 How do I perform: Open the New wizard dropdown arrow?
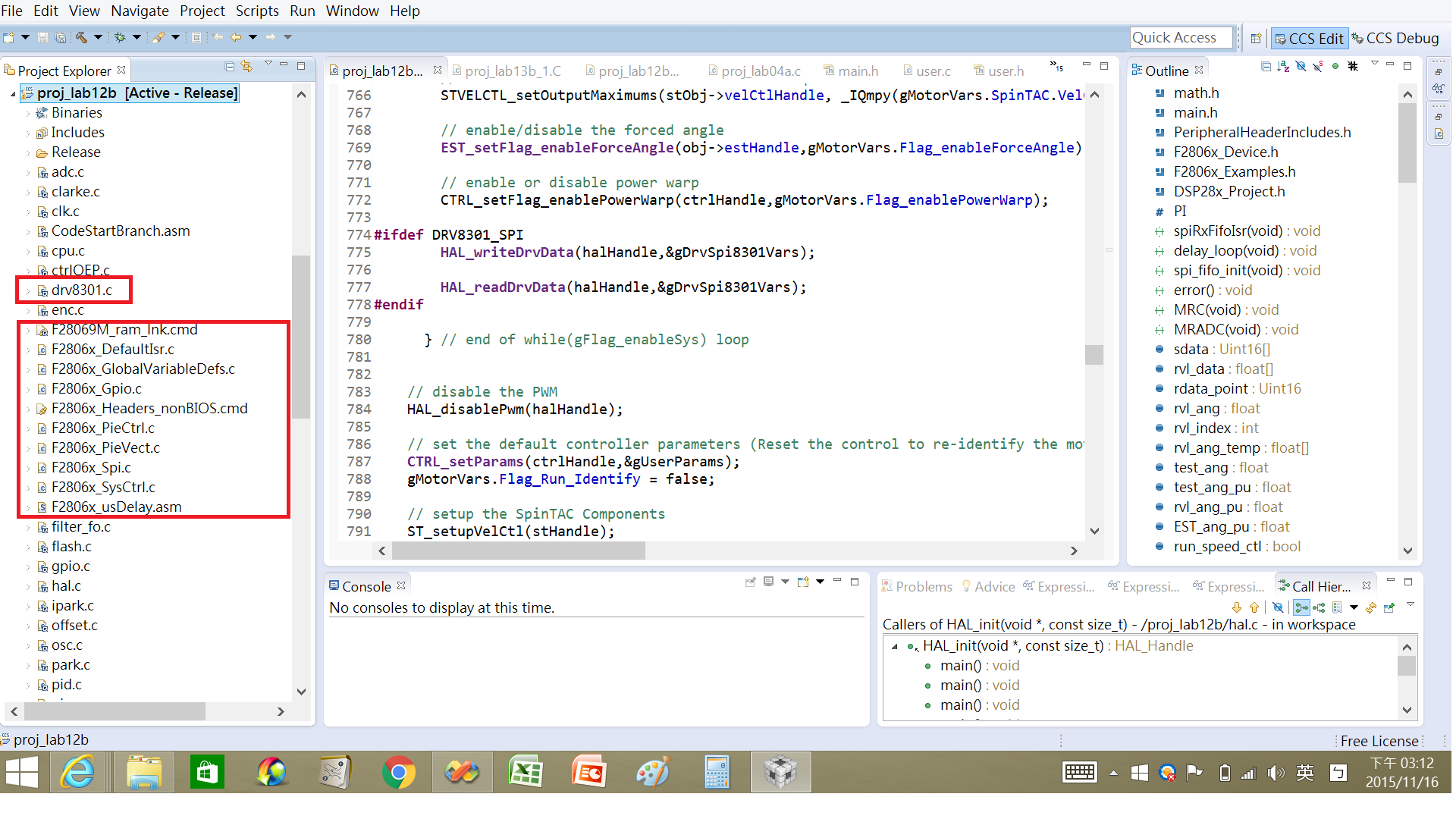pos(25,37)
